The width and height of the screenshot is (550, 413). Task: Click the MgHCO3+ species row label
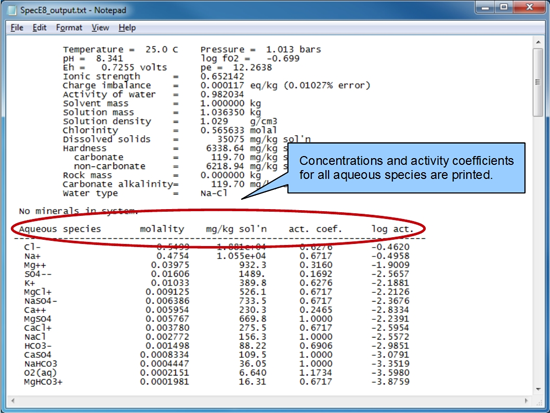point(43,382)
